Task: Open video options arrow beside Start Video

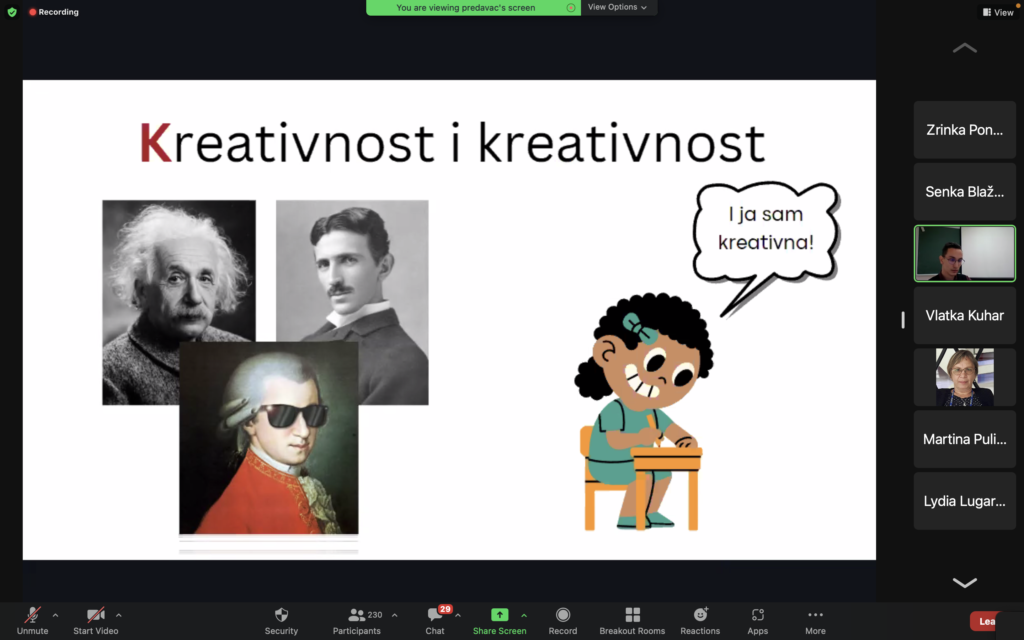Action: 118,615
